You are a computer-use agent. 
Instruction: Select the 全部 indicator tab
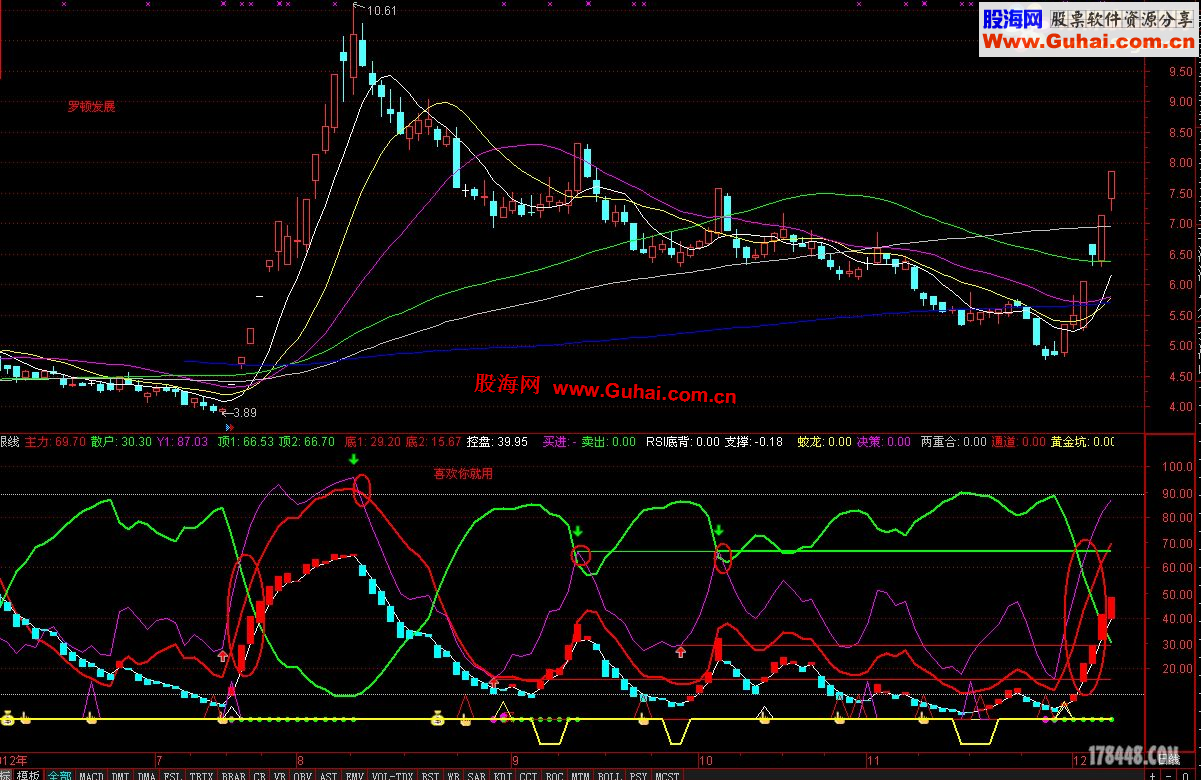(60, 775)
